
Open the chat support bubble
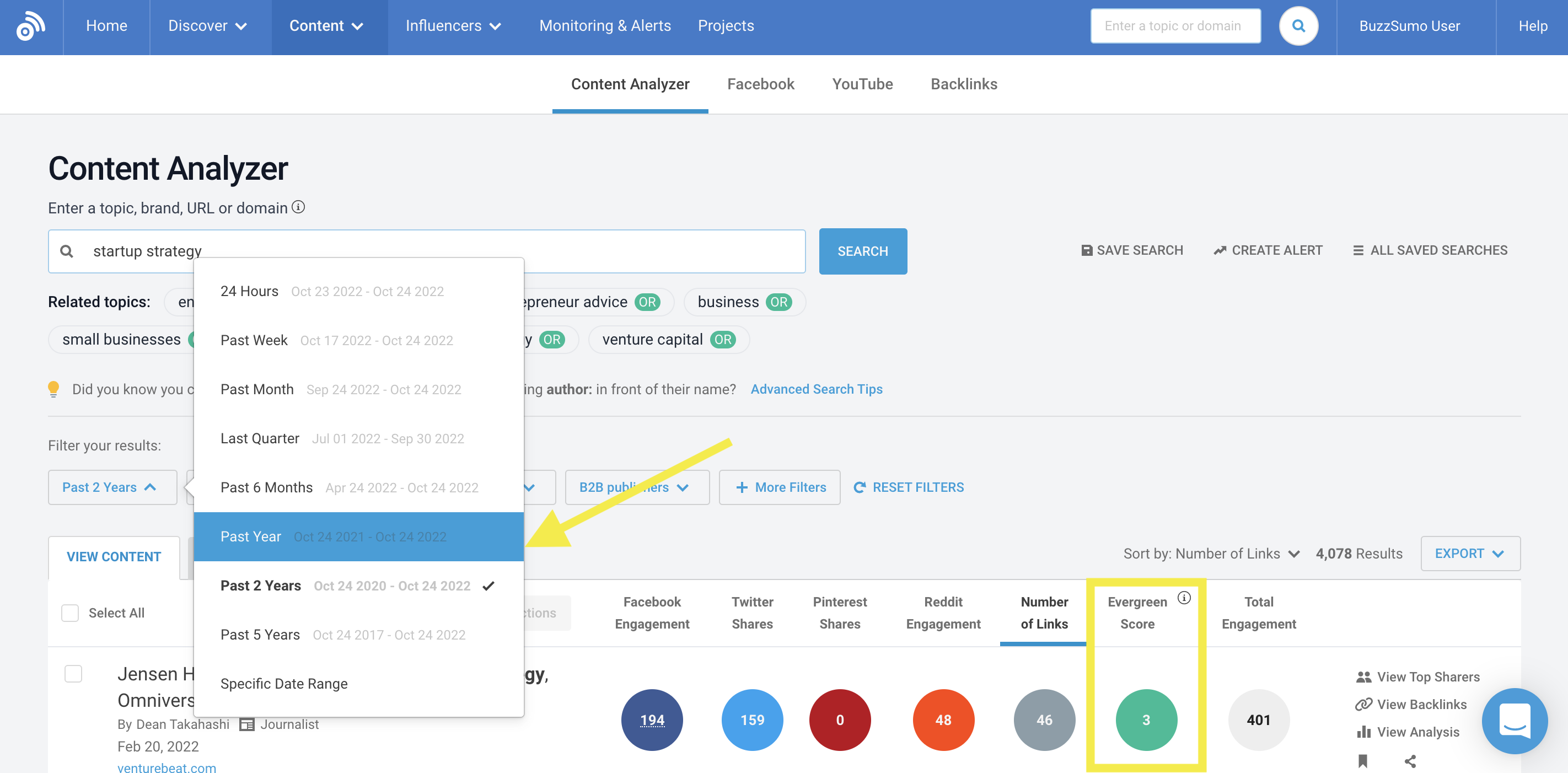click(x=1515, y=721)
